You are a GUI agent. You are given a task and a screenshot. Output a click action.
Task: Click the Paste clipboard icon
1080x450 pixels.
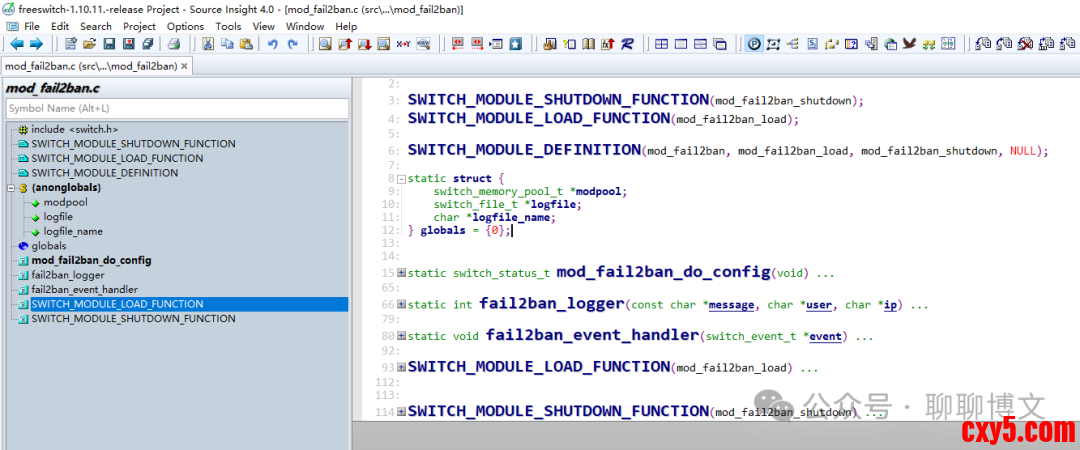point(246,44)
